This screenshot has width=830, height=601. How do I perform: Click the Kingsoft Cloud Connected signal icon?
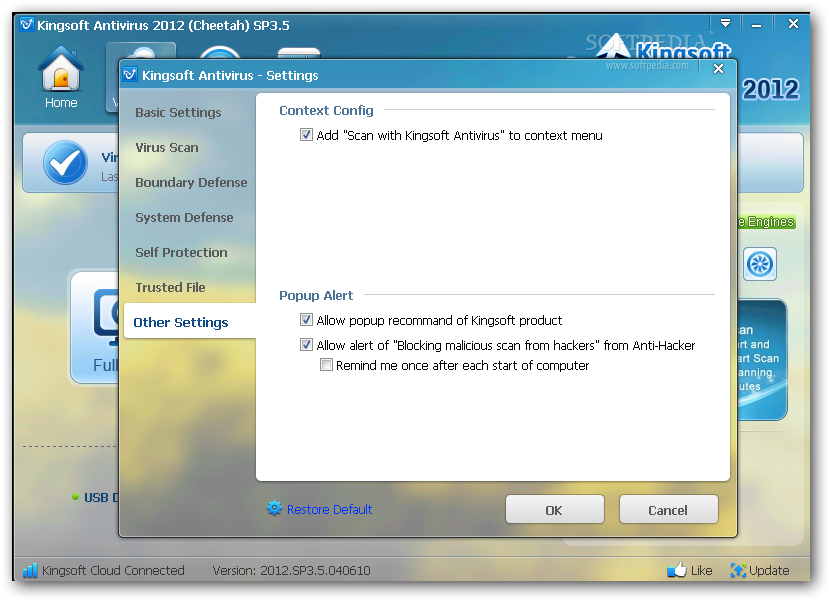point(30,570)
